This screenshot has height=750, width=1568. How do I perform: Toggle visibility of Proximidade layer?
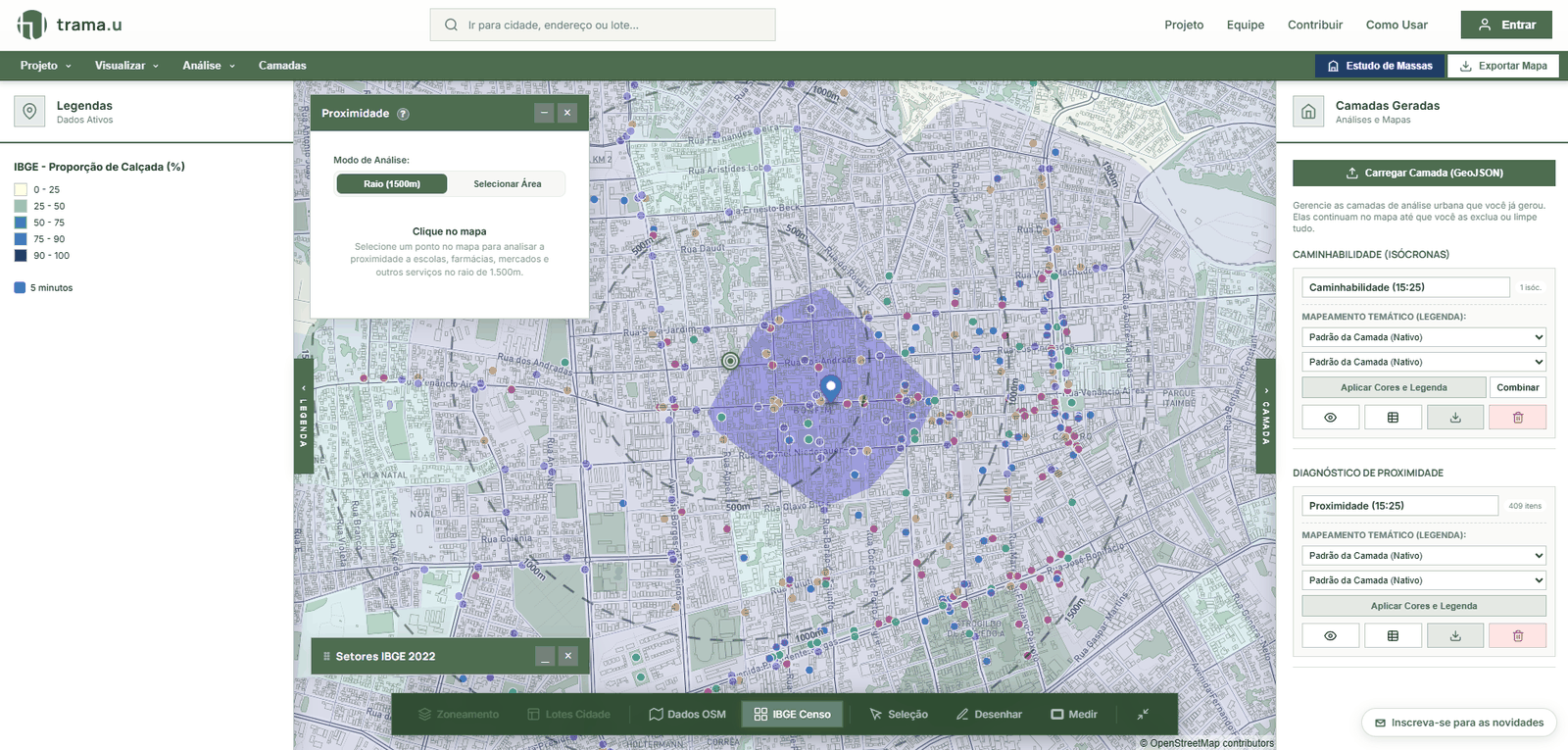coord(1330,636)
